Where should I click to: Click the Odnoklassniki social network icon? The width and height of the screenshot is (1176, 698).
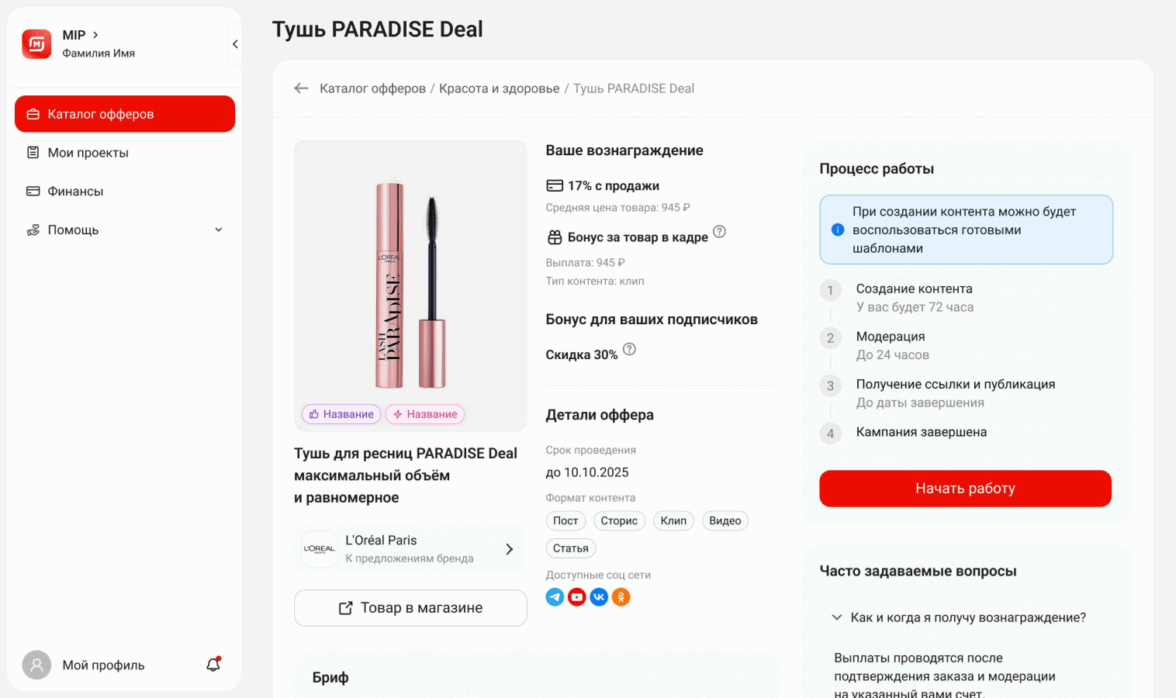click(x=621, y=597)
